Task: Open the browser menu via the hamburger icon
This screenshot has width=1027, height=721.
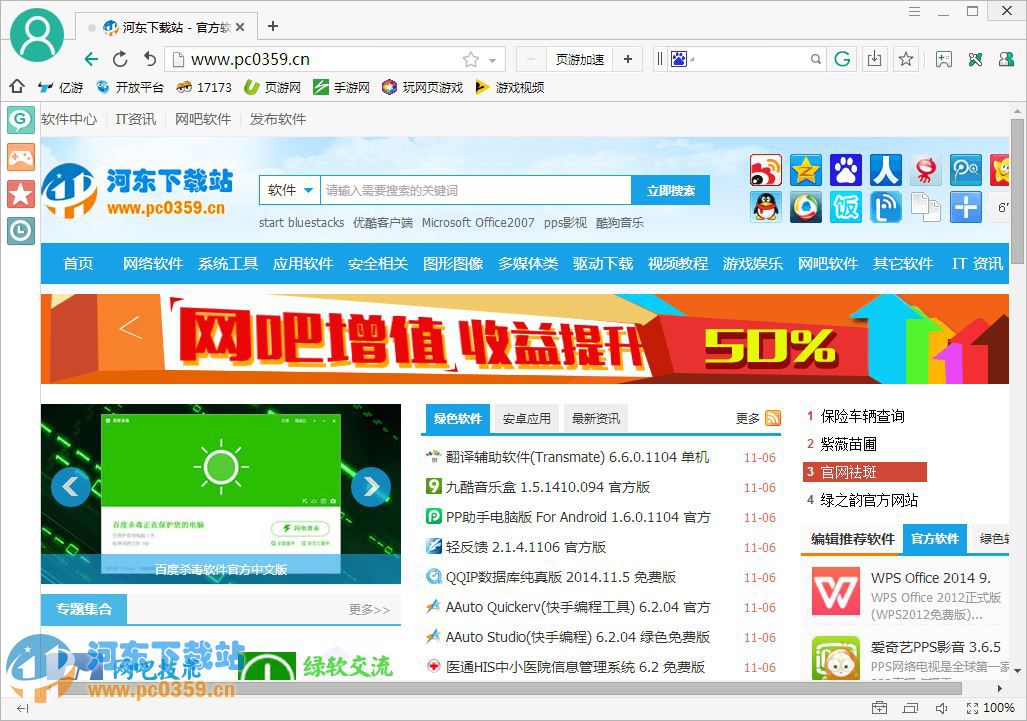Action: point(914,11)
